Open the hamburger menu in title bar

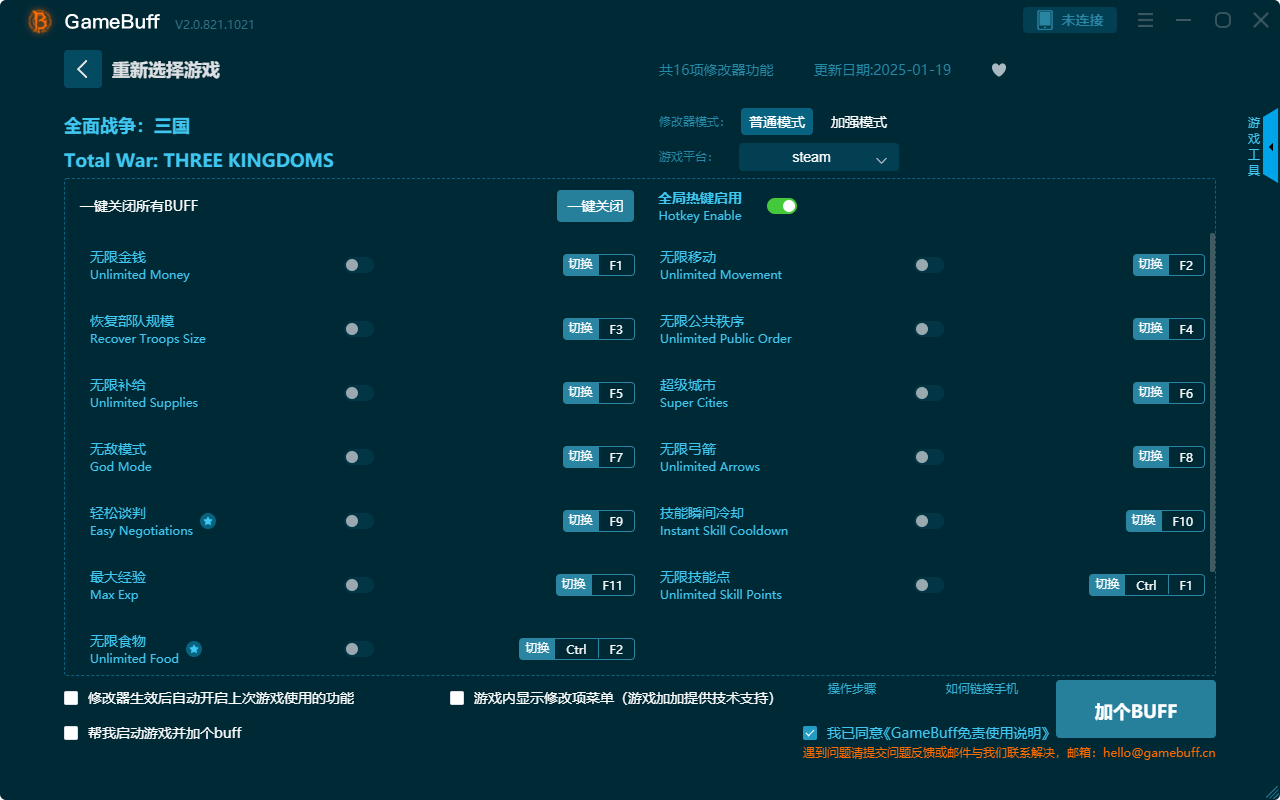[x=1144, y=19]
